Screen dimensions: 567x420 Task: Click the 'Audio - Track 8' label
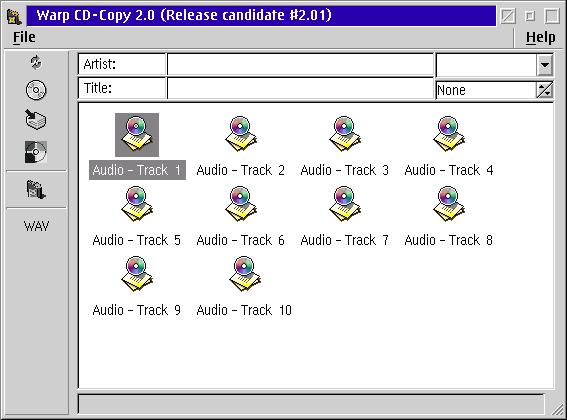pos(449,240)
